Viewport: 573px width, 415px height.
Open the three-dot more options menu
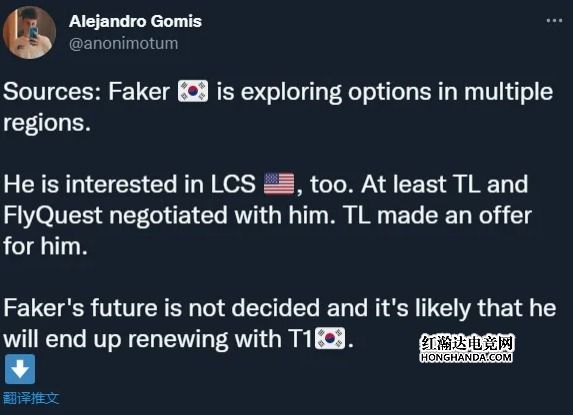click(554, 20)
